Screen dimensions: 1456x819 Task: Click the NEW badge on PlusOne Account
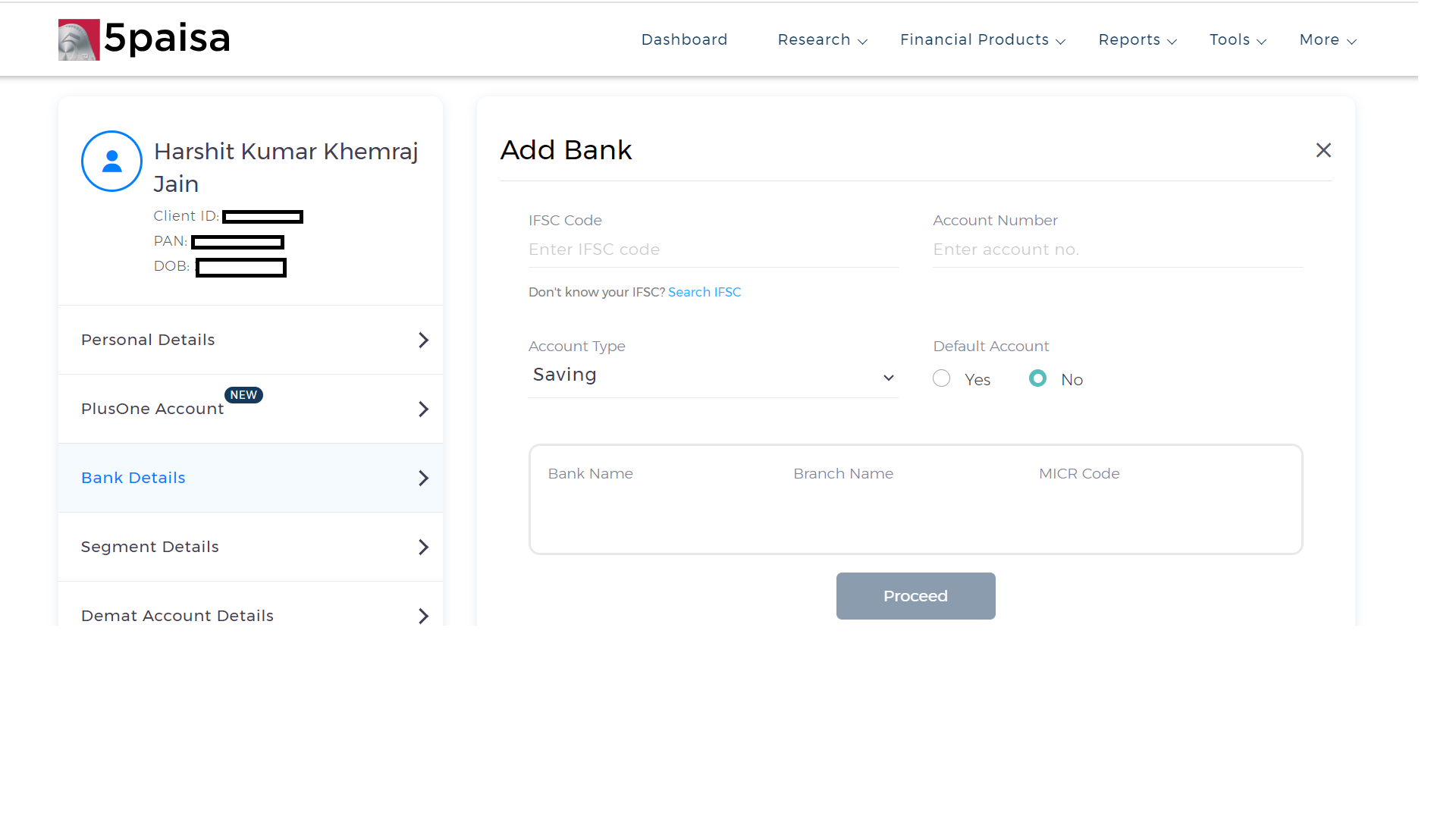pyautogui.click(x=243, y=395)
